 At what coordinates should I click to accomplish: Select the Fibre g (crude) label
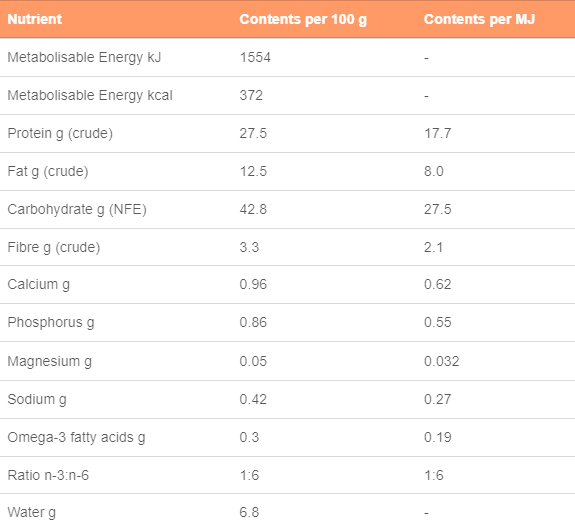coord(54,248)
